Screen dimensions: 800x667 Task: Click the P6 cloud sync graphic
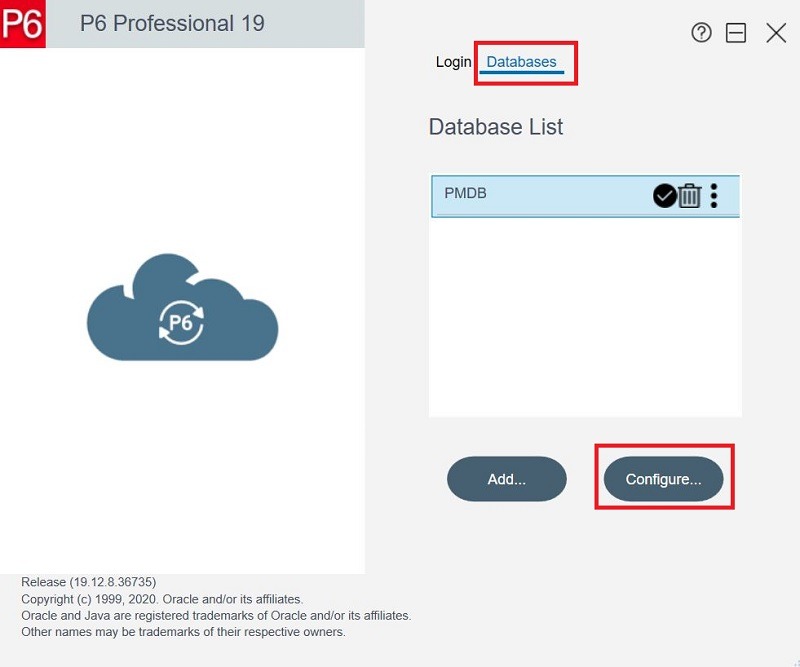click(x=183, y=307)
